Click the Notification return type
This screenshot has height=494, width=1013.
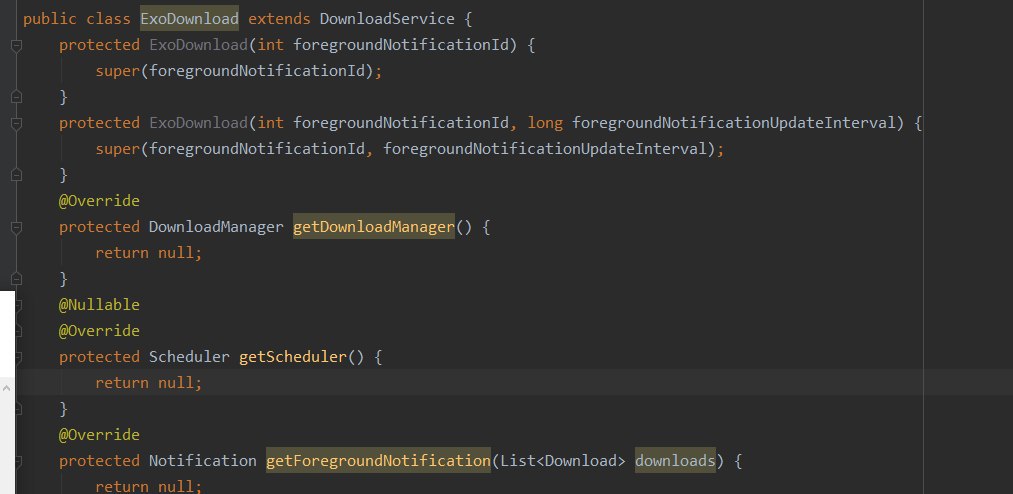202,461
